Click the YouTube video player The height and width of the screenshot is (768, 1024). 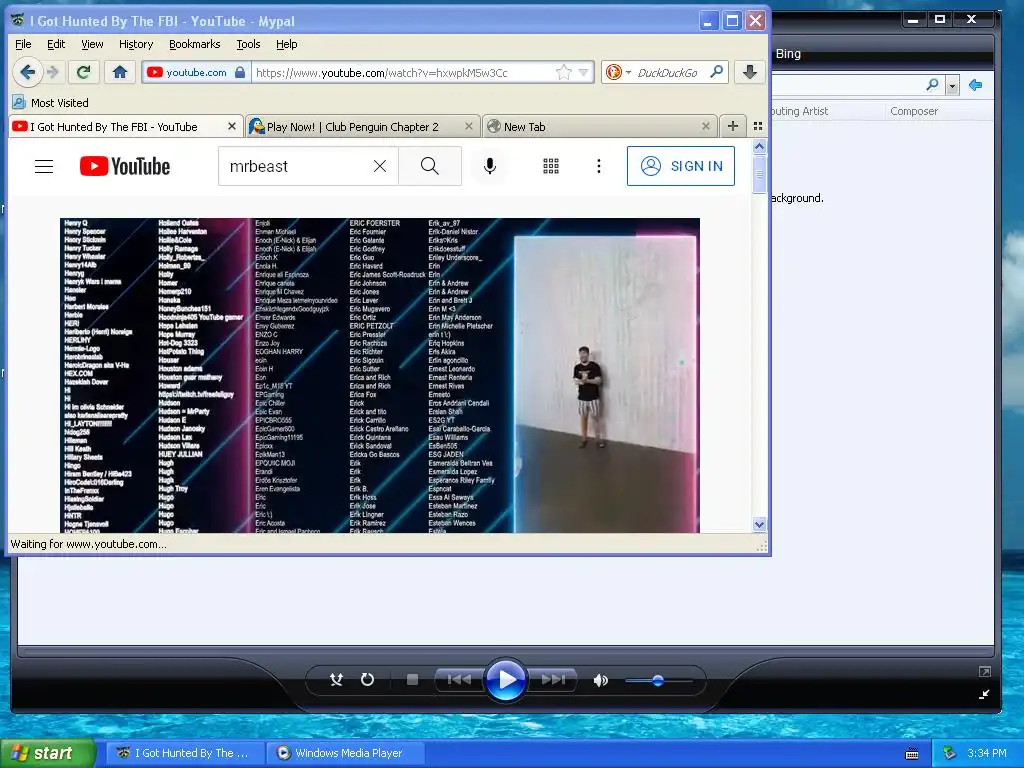379,376
